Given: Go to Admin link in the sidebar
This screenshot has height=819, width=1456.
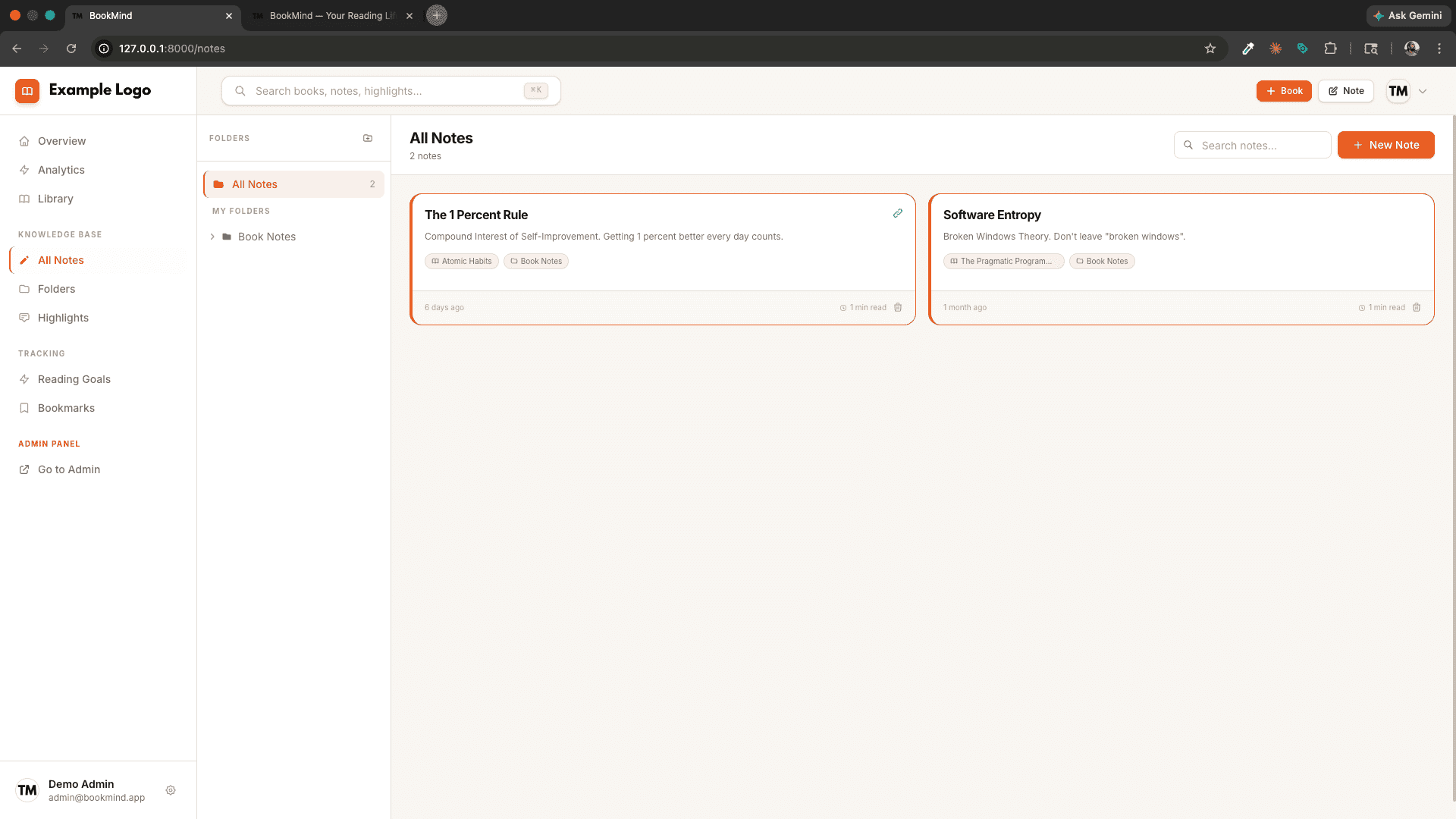Looking at the screenshot, I should [99, 469].
